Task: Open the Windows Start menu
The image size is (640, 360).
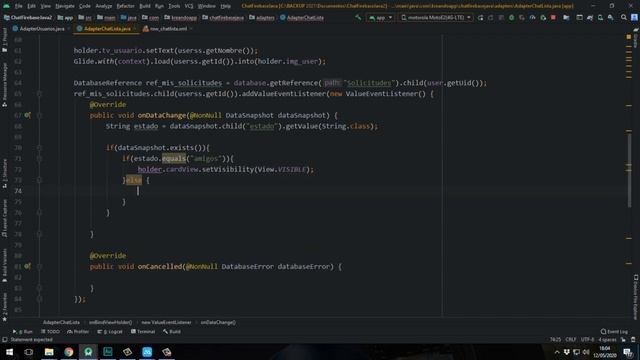Action: click(9, 352)
